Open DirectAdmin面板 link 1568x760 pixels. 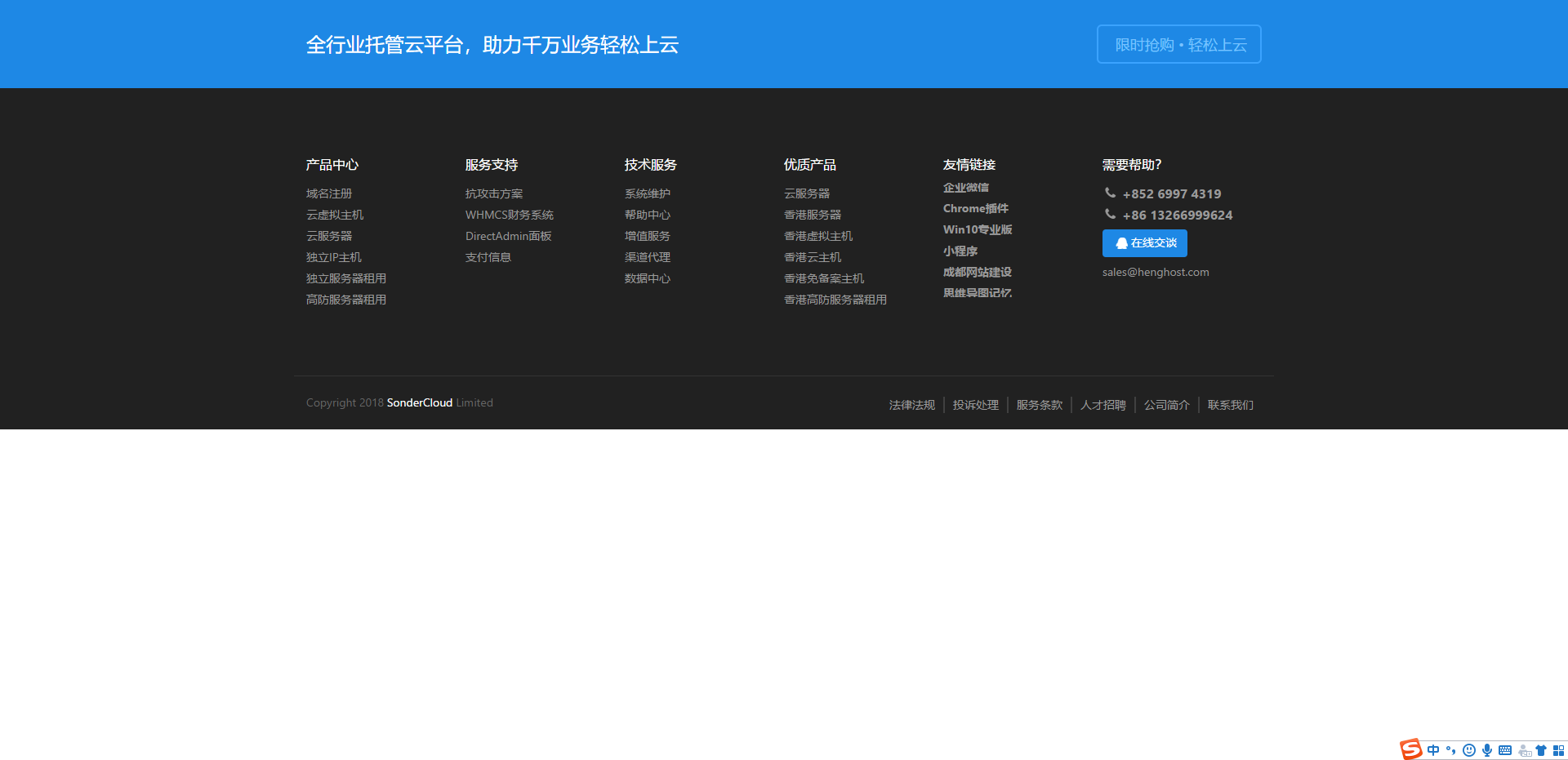tap(509, 236)
